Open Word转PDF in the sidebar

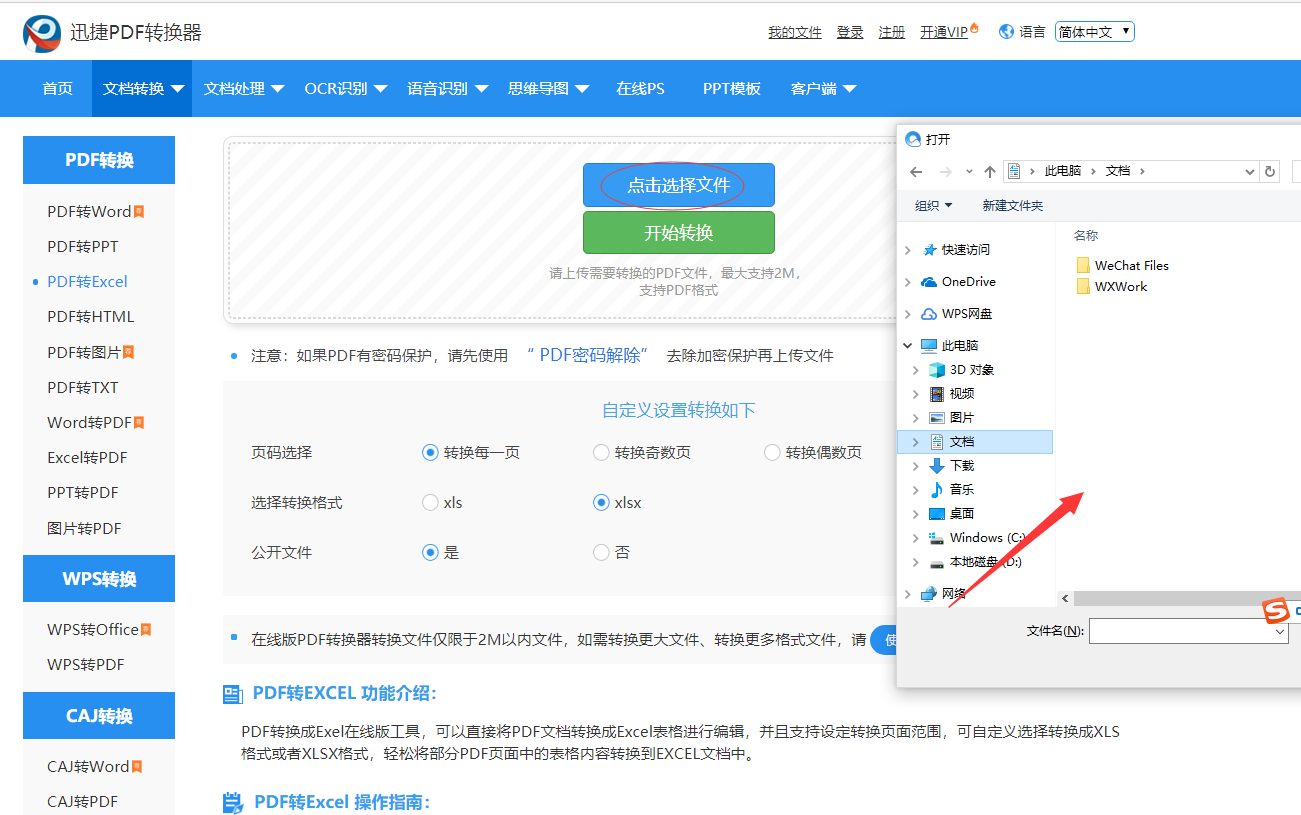(89, 422)
